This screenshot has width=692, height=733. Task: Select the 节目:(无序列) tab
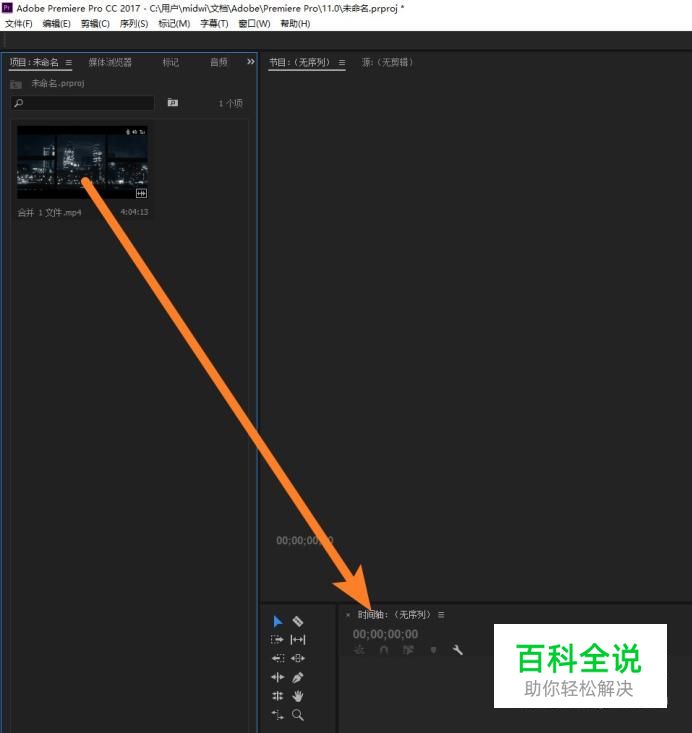(300, 62)
